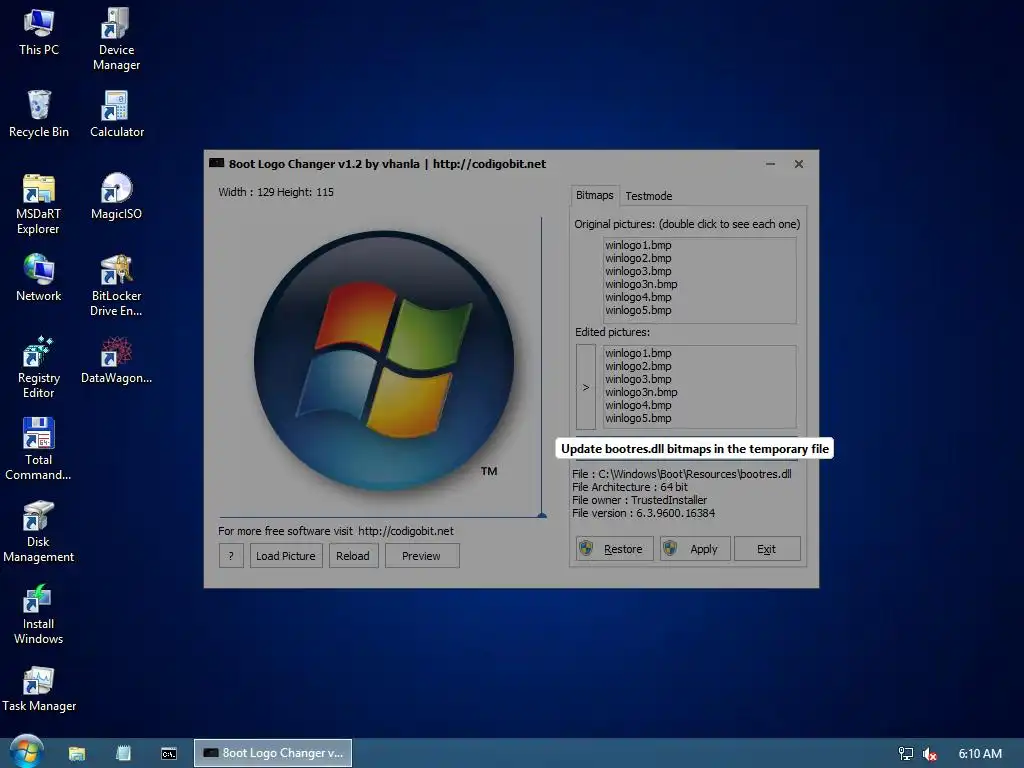Click the muted volume tray icon
The width and height of the screenshot is (1024, 768).
click(930, 754)
